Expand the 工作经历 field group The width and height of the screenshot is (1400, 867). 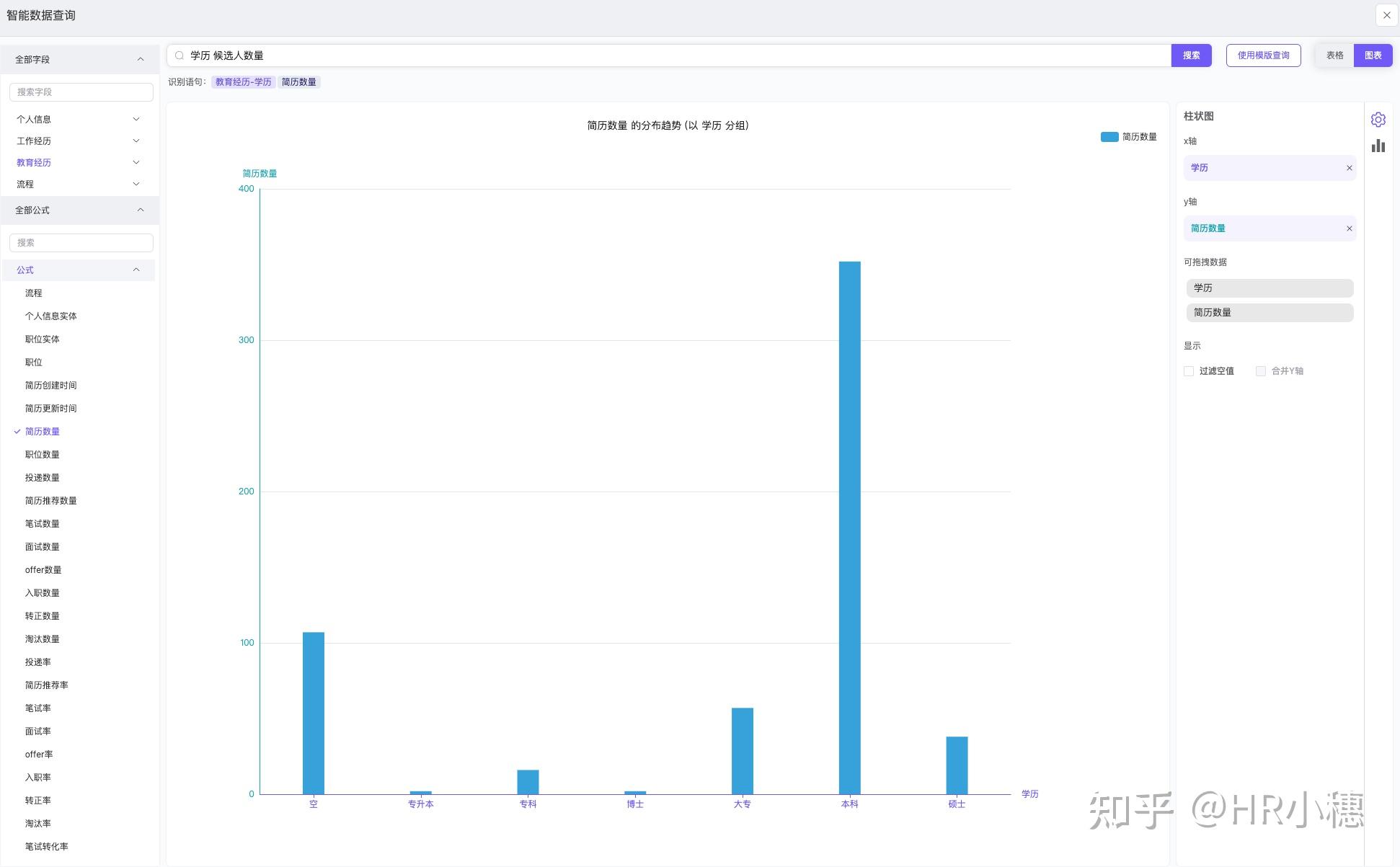point(136,141)
